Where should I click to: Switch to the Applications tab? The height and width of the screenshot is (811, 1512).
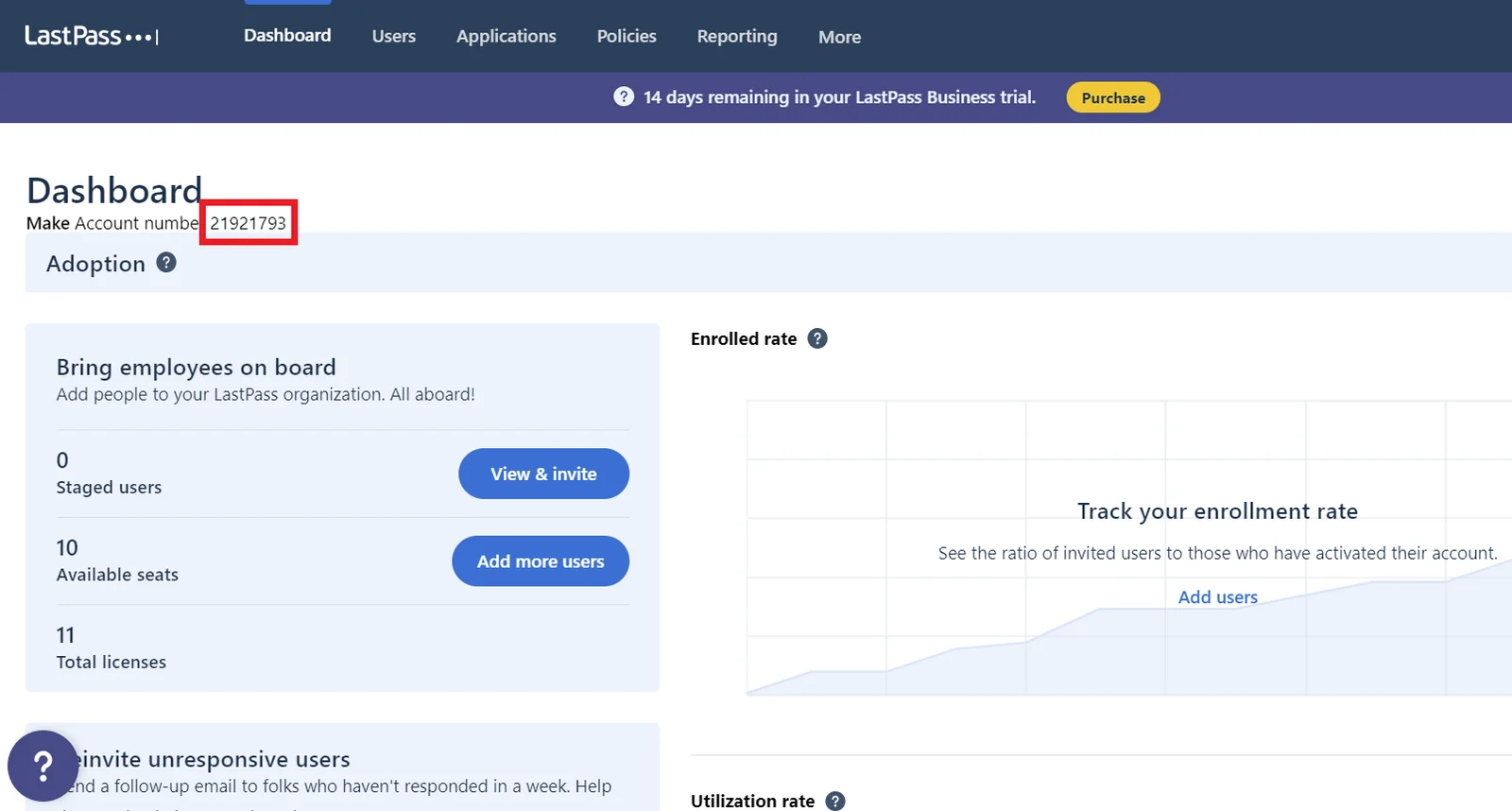(x=507, y=36)
